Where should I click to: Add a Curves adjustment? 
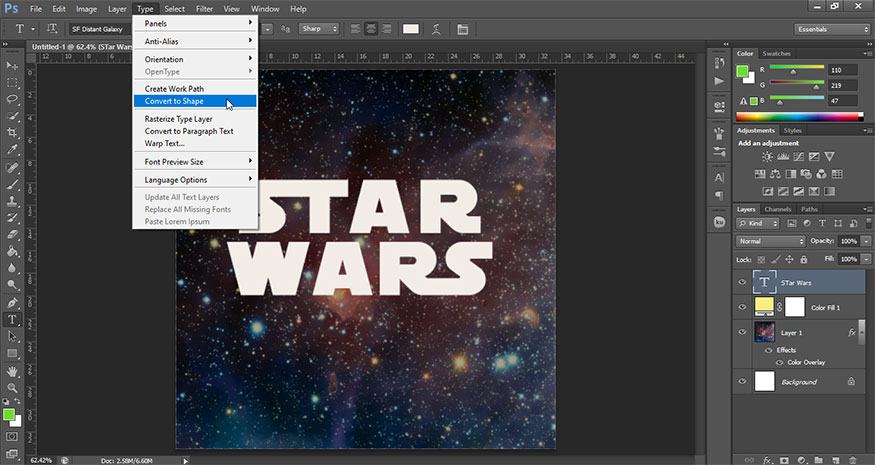coord(799,157)
